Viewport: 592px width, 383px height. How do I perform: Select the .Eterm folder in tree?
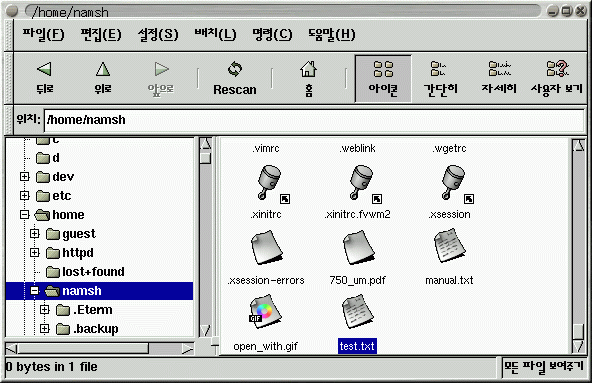(84, 310)
